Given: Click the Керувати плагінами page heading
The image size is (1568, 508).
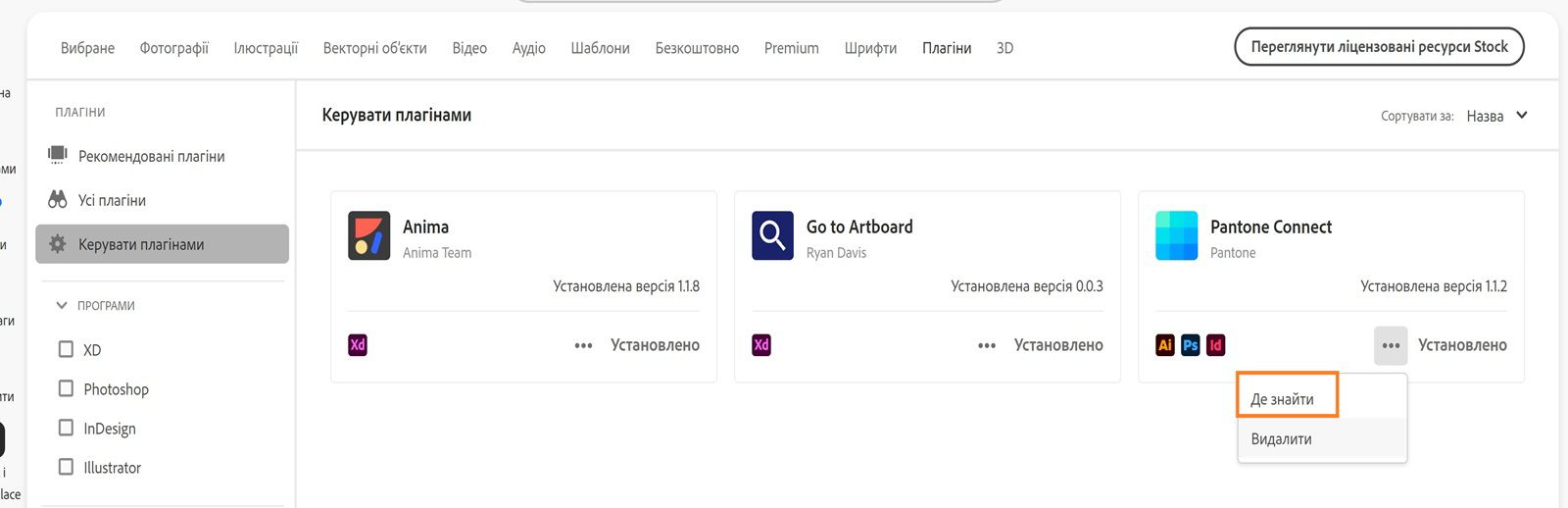Looking at the screenshot, I should [x=397, y=115].
